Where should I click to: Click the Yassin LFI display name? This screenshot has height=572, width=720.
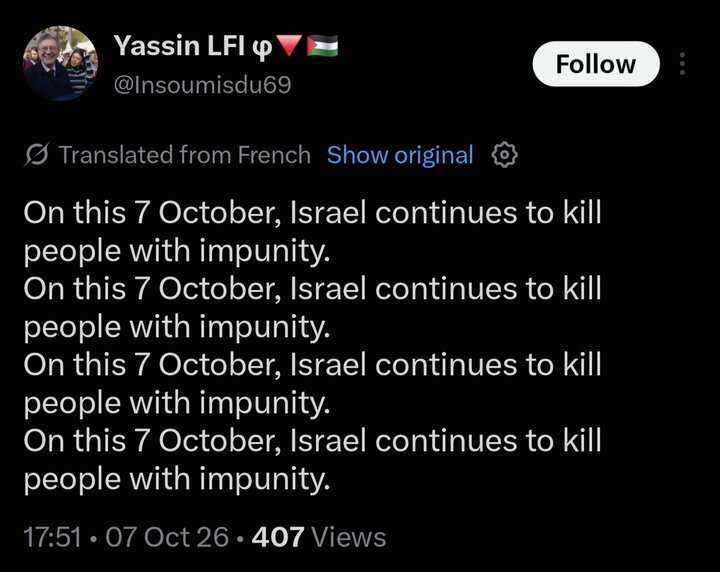(x=180, y=45)
